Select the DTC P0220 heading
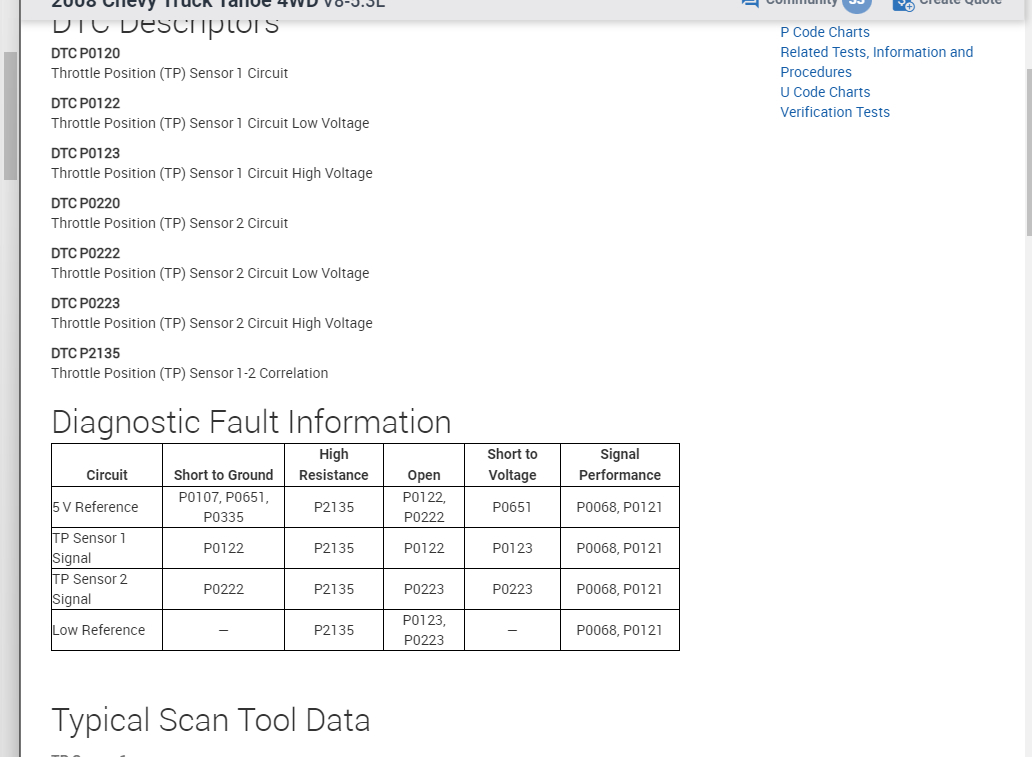This screenshot has width=1032, height=757. click(86, 203)
